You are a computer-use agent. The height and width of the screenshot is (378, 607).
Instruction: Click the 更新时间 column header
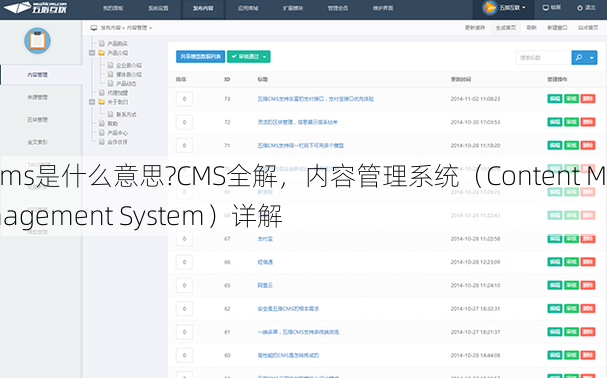461,79
